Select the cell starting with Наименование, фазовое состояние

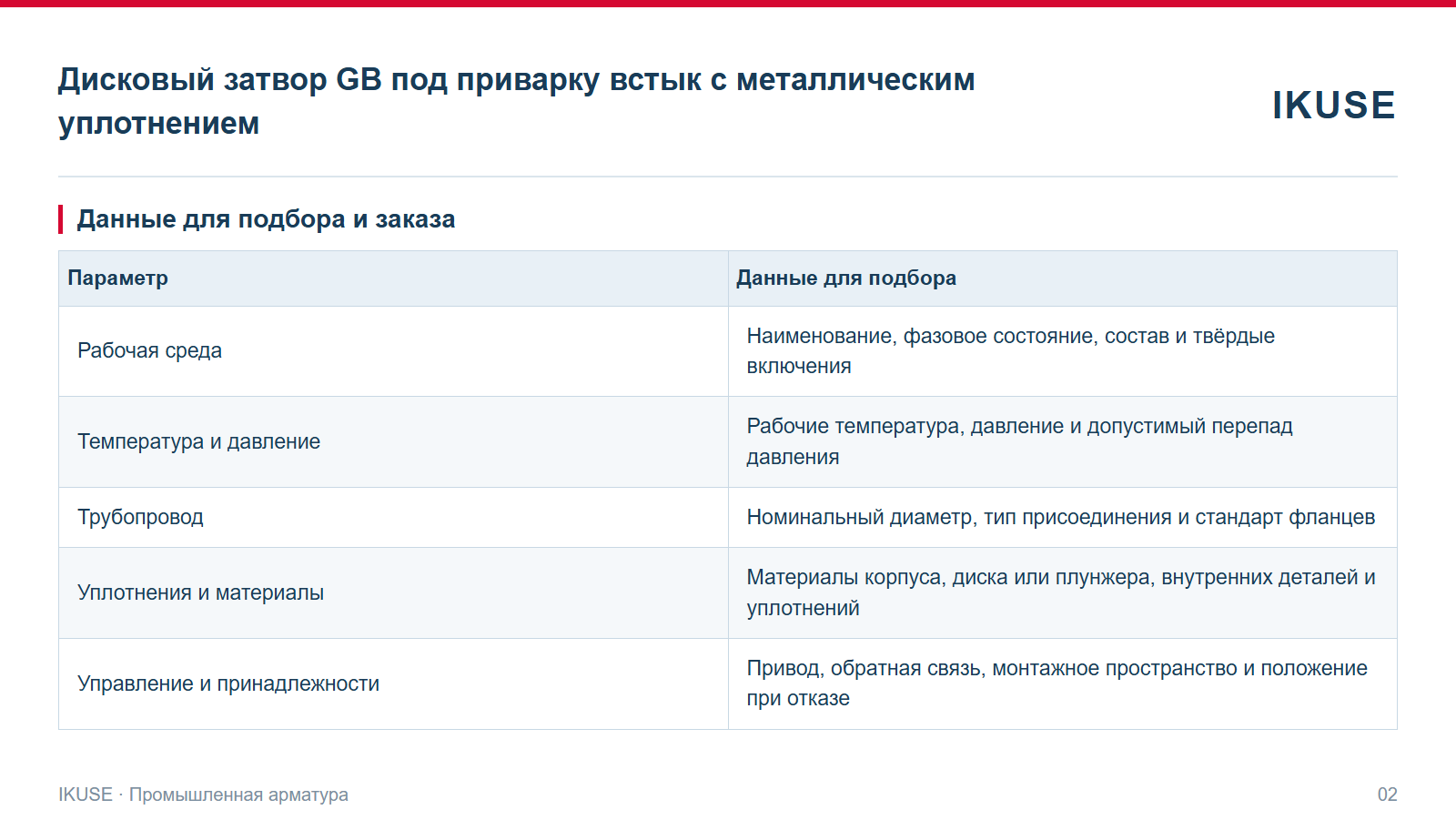(1063, 351)
